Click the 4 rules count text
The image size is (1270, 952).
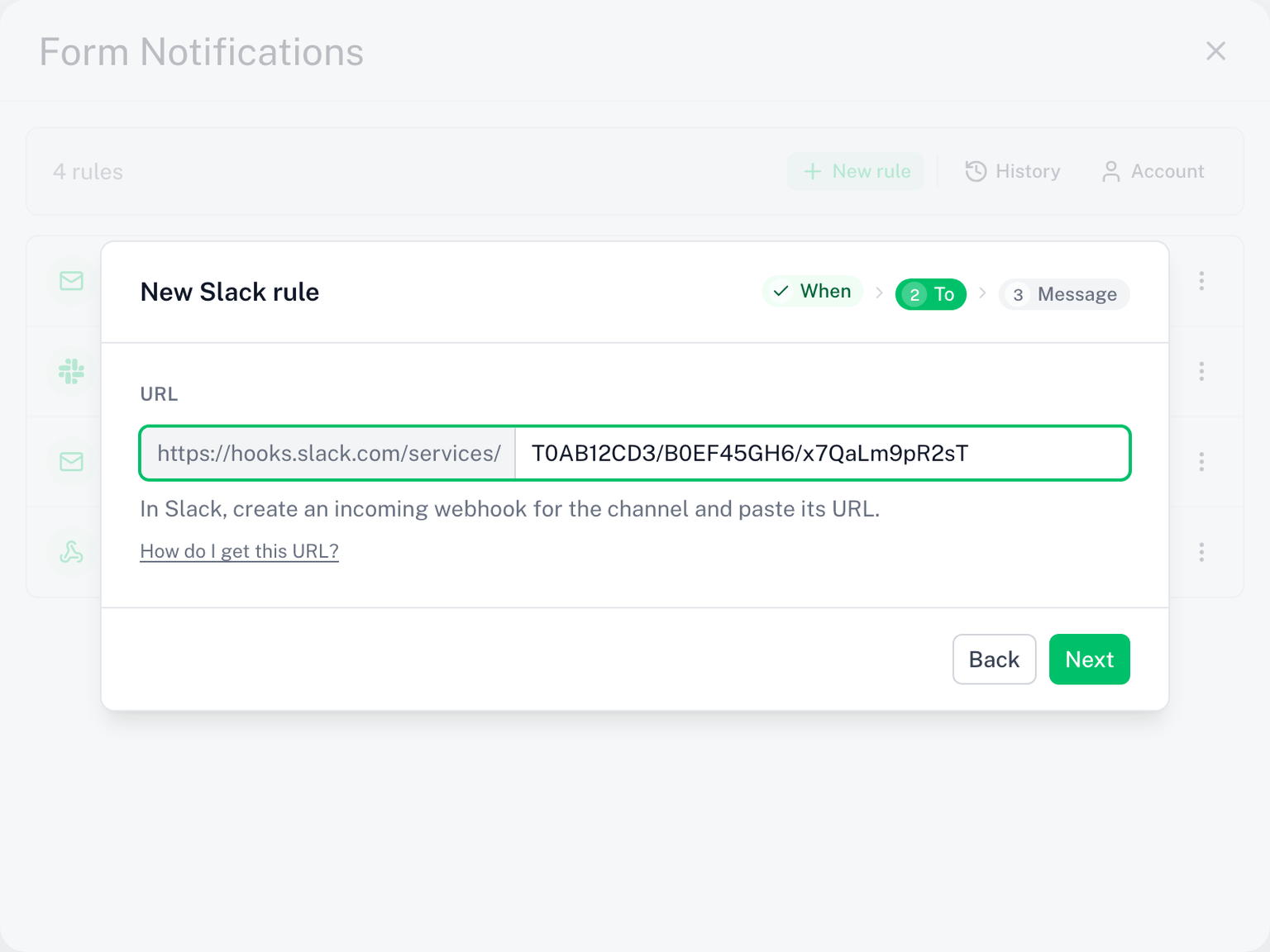88,172
